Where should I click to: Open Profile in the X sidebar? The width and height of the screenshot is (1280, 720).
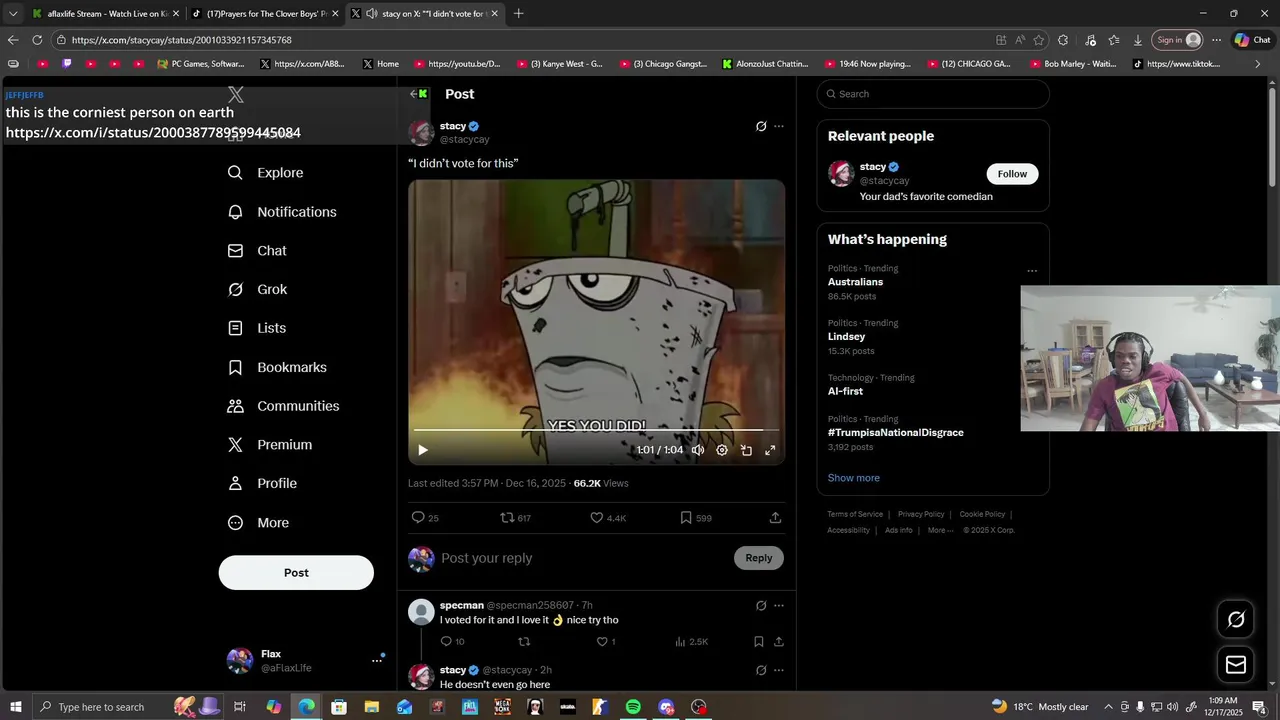pos(262,484)
